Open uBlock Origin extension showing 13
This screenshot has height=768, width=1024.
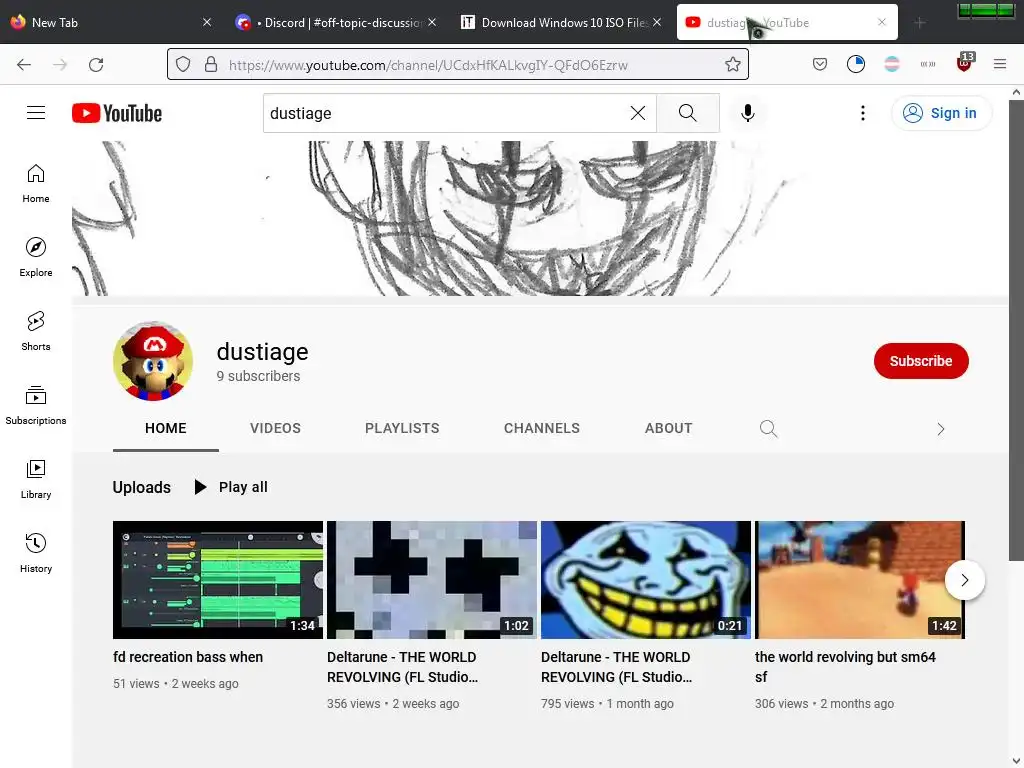(x=965, y=63)
